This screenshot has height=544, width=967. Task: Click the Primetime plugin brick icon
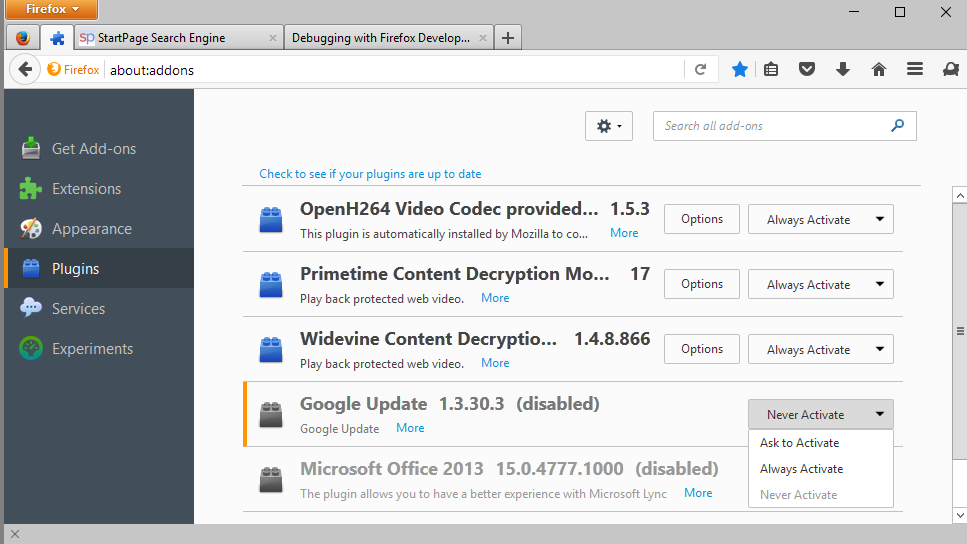[271, 284]
